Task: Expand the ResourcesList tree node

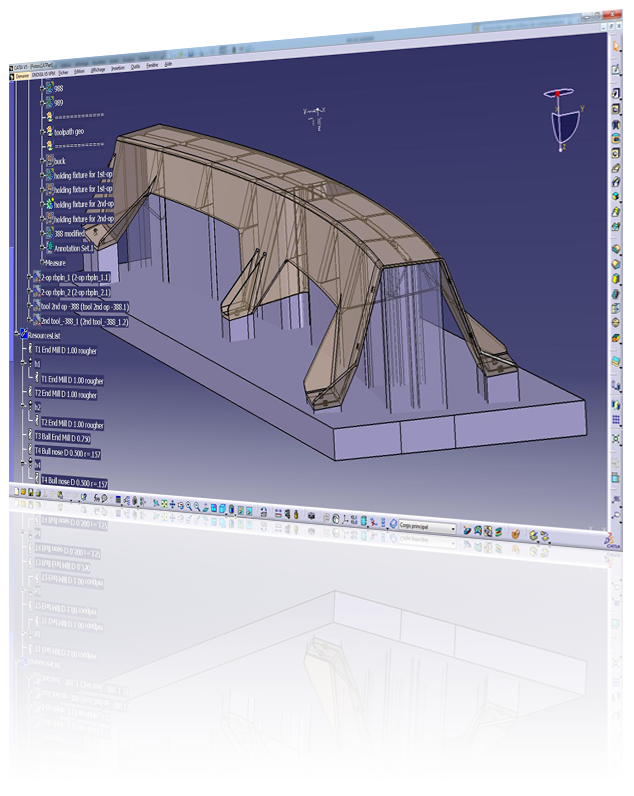Action: 14,336
